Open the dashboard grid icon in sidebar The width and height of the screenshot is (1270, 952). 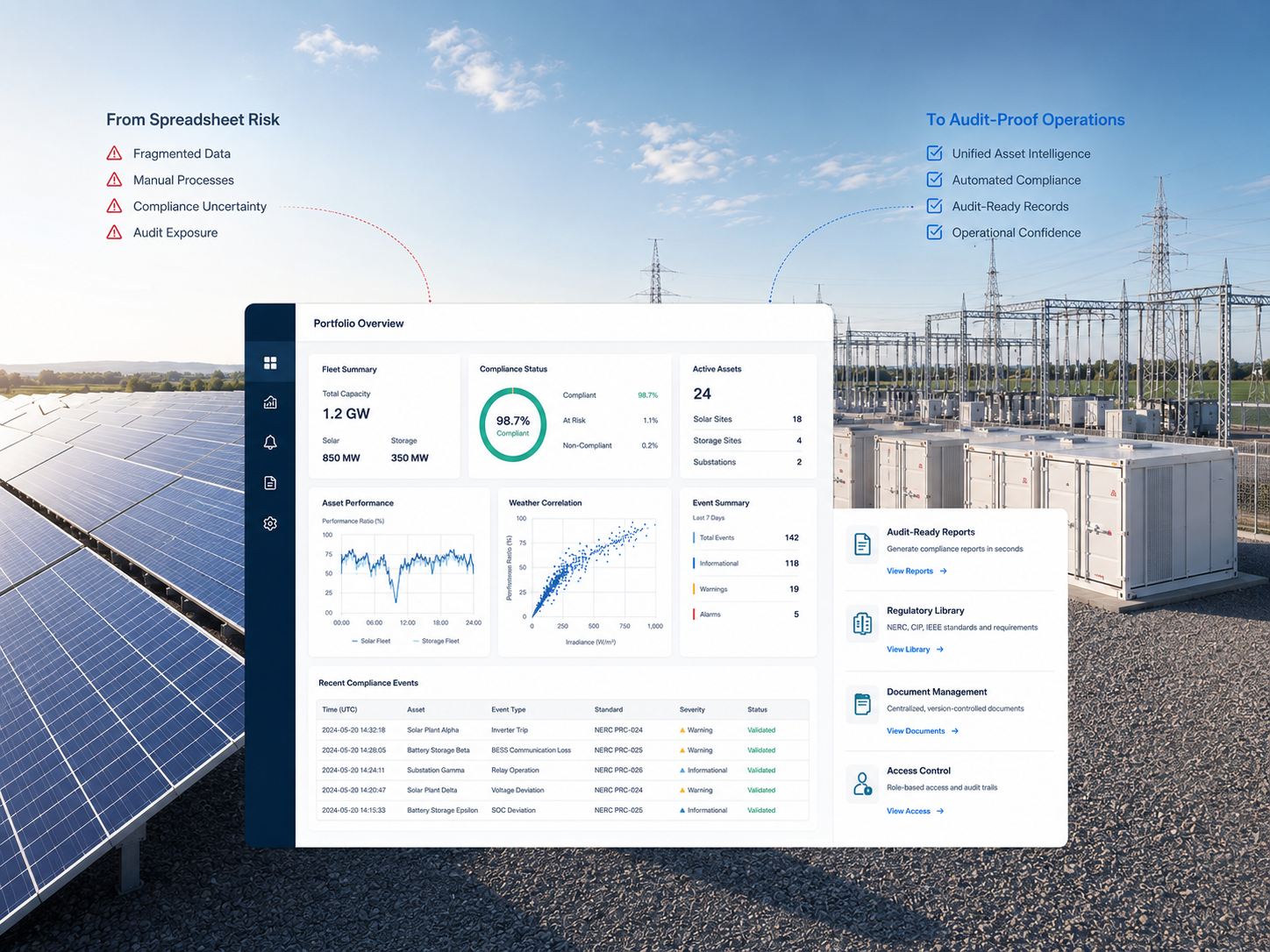tap(270, 363)
